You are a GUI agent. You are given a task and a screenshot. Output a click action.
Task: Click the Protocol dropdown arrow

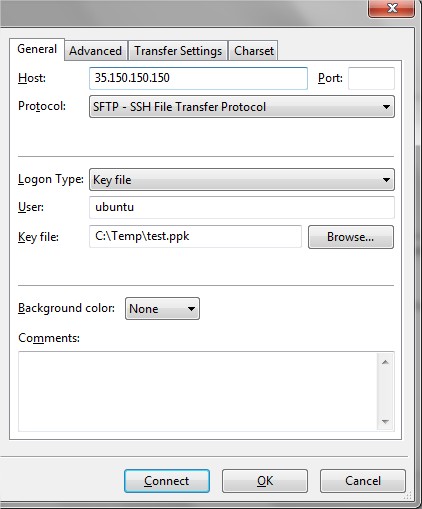386,107
